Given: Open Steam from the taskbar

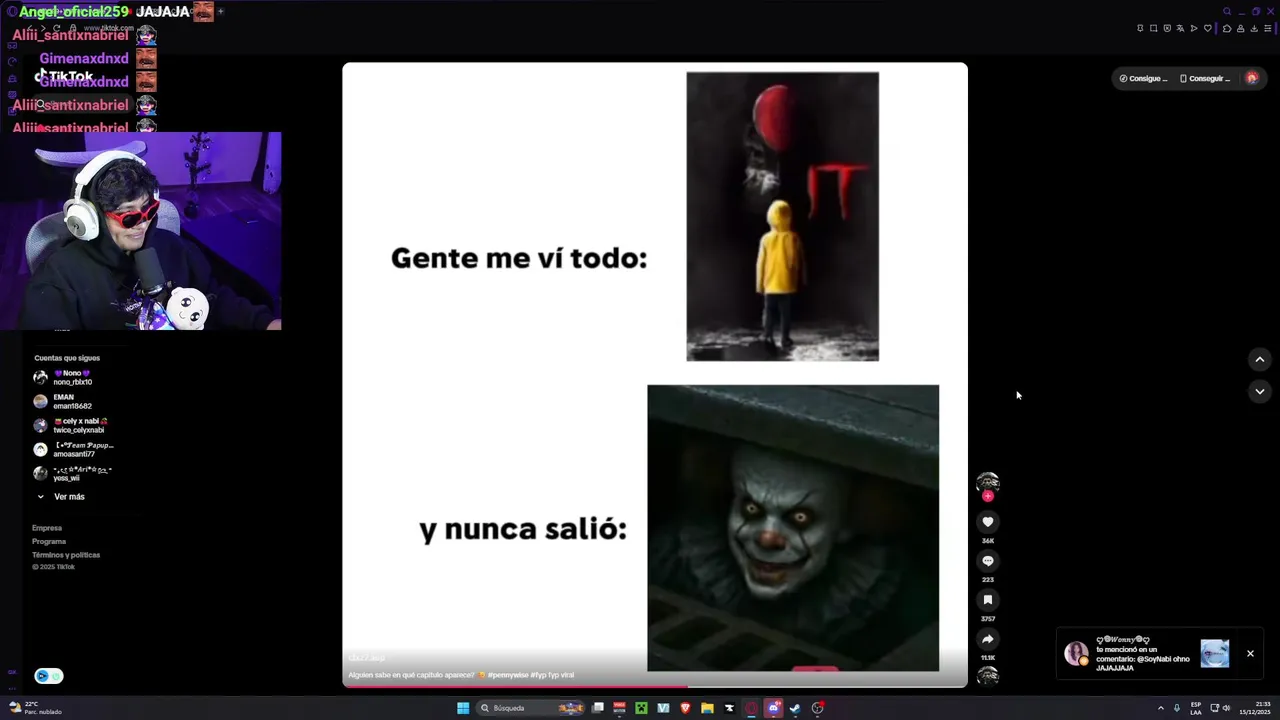Looking at the screenshot, I should click(795, 708).
